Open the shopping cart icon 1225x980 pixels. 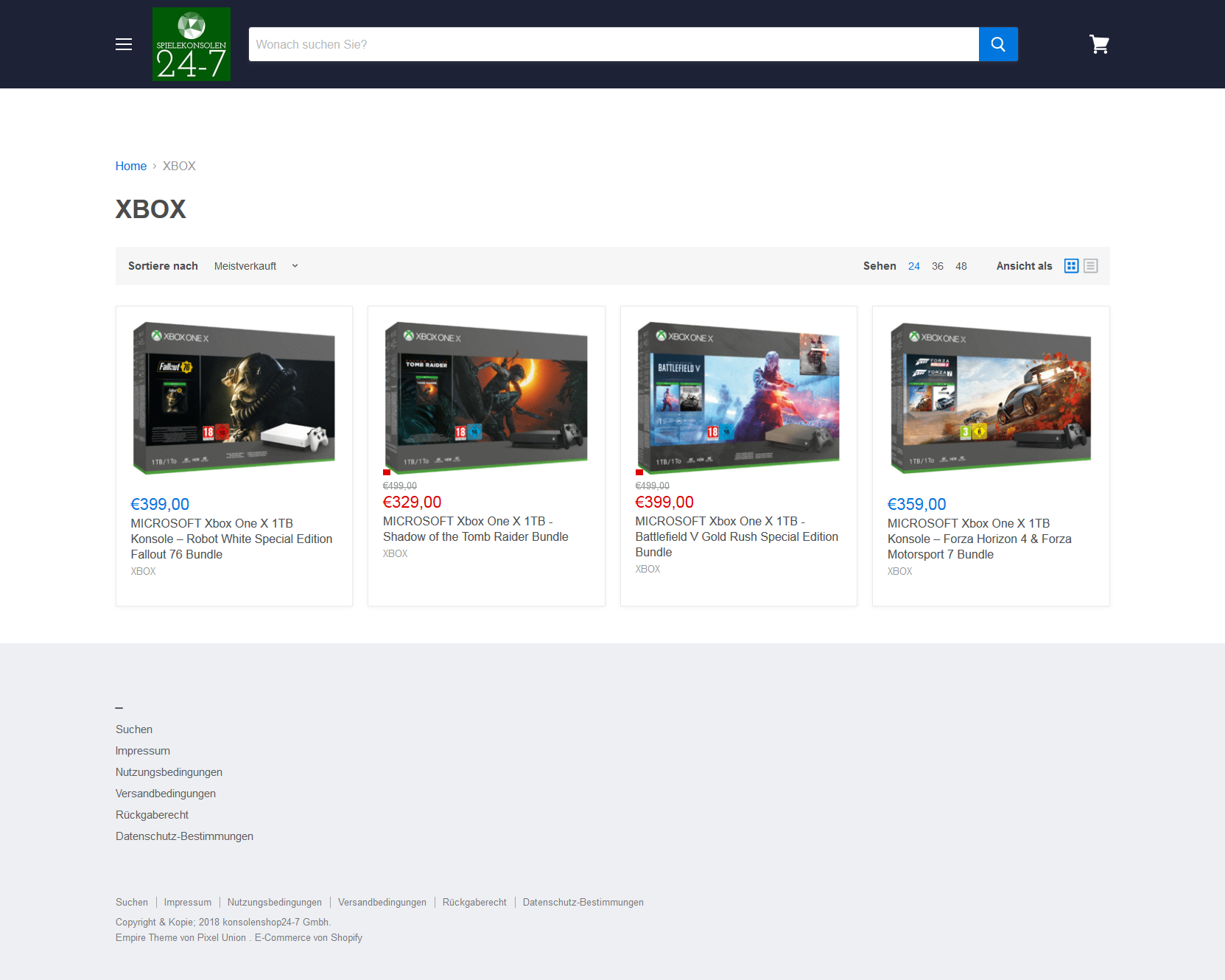pos(1099,44)
